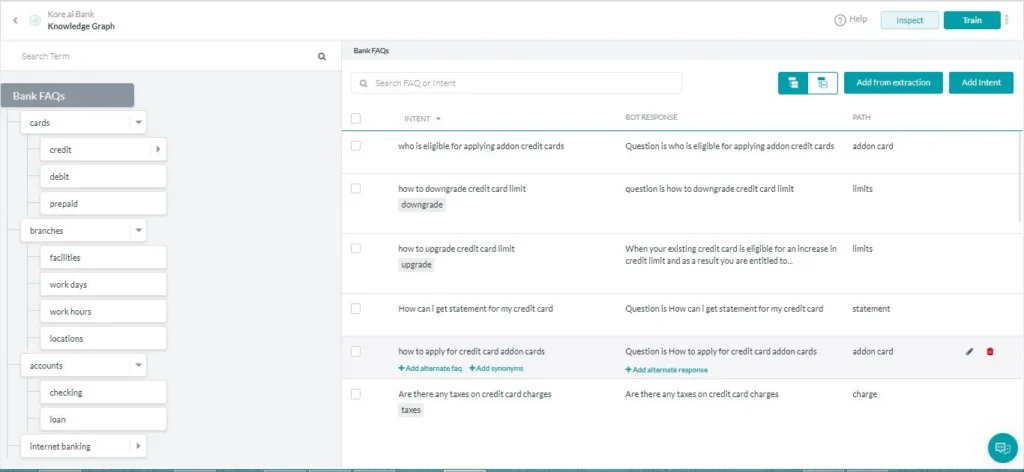Screen dimensions: 1024x472
Task: Expand the internet banking node arrow
Action: point(138,447)
